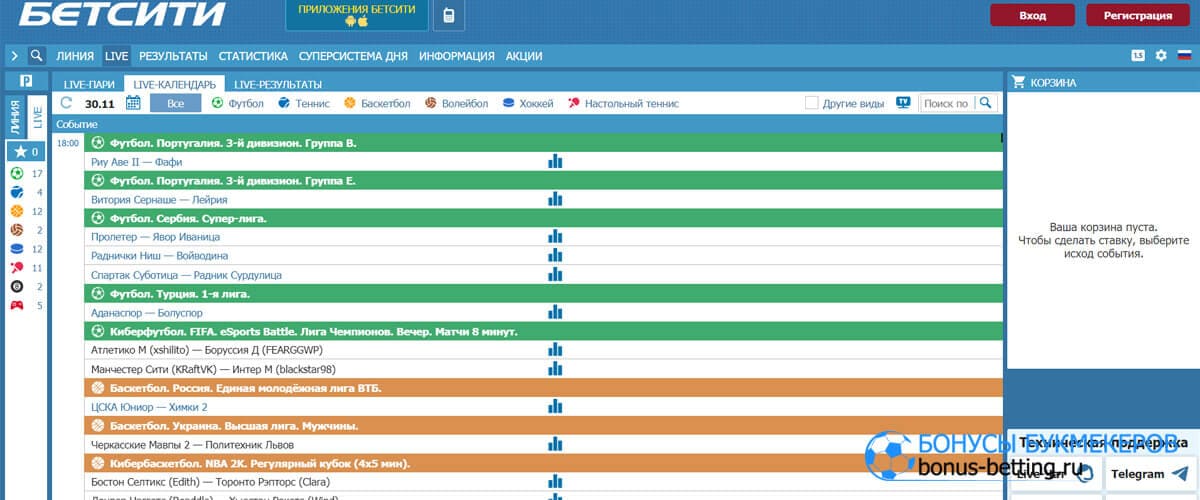Expand the left navigation arrow
This screenshot has width=1200, height=500.
point(15,56)
